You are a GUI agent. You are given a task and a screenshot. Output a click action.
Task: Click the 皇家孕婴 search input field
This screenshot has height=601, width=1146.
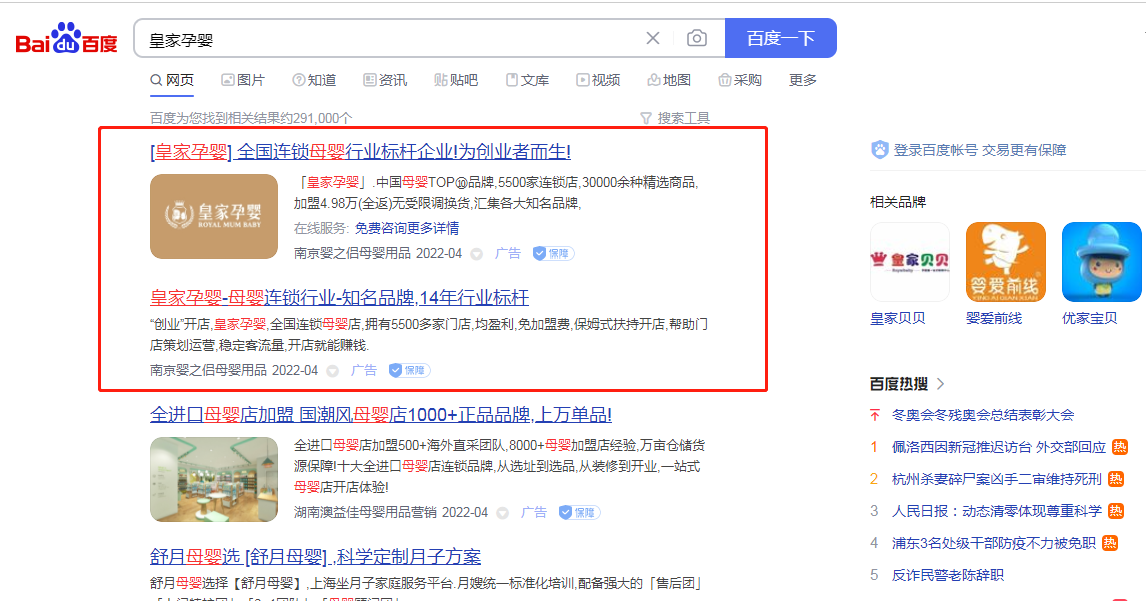[390, 39]
